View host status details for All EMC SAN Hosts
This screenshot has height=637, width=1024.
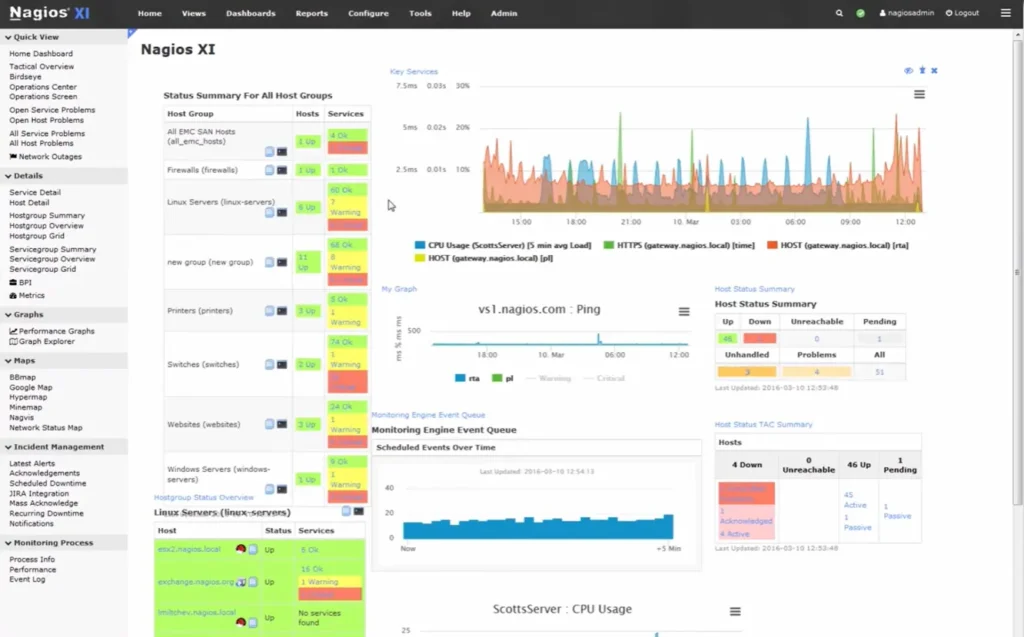269,152
